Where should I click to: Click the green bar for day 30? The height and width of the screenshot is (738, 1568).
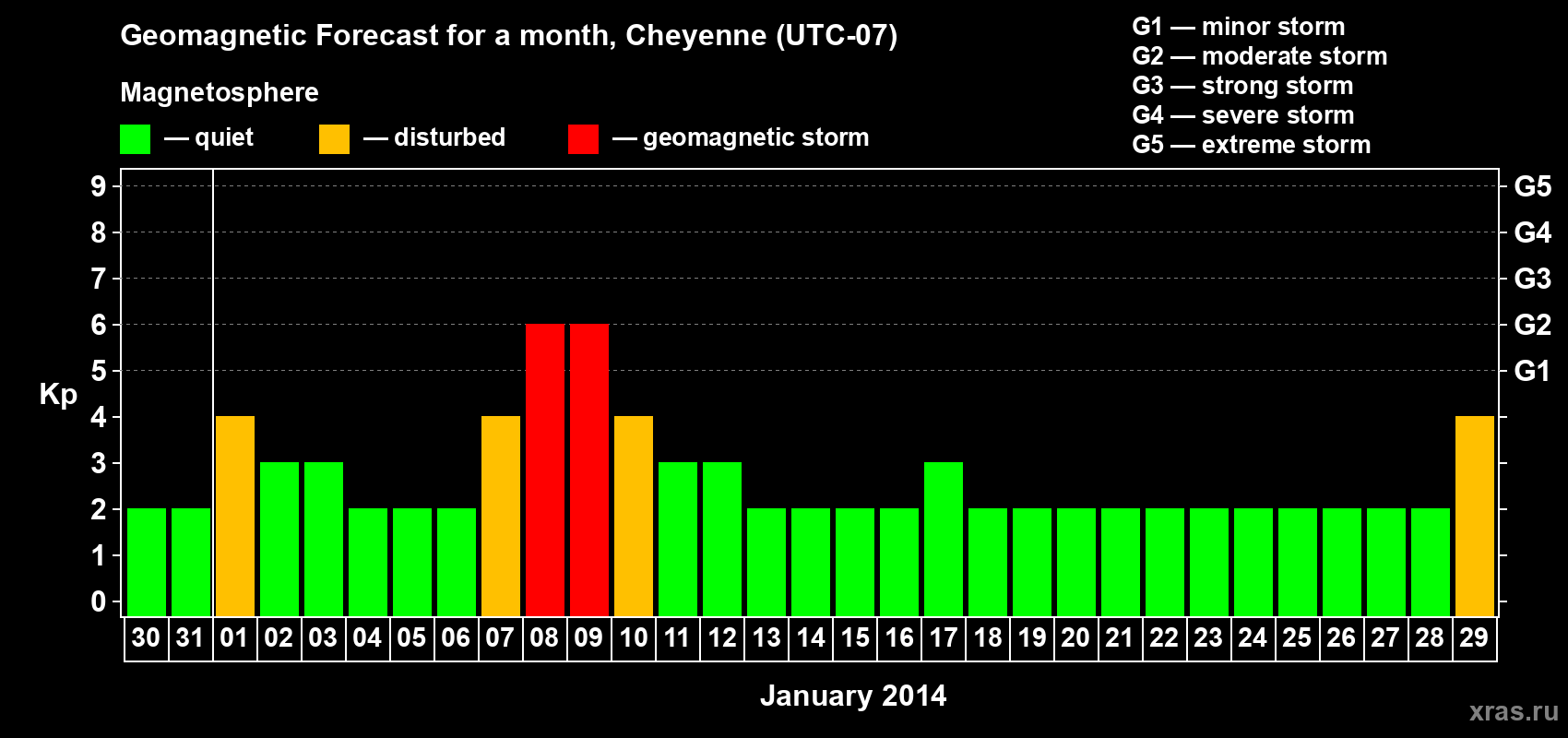pyautogui.click(x=147, y=563)
